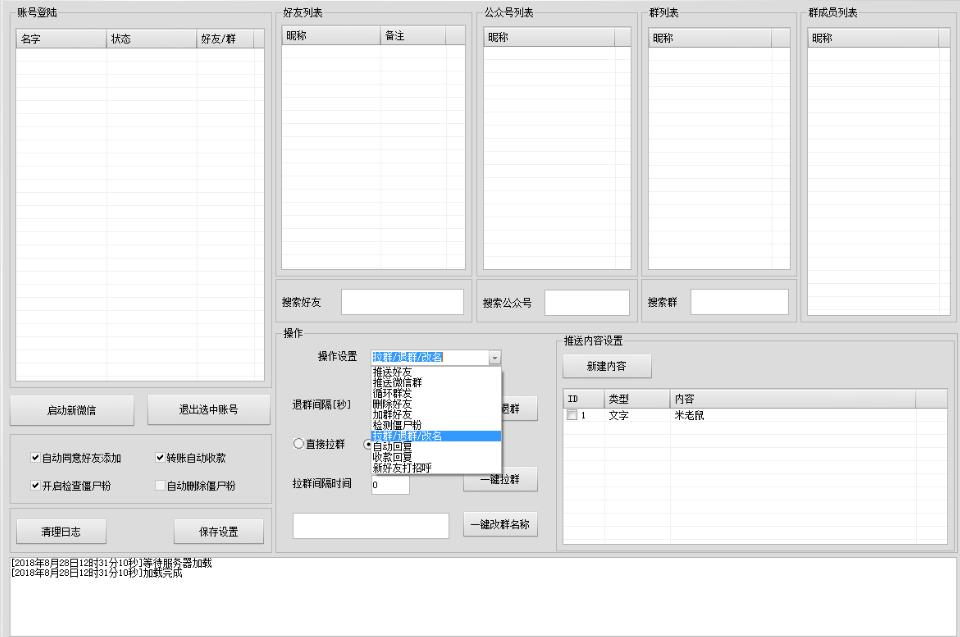The height and width of the screenshot is (637, 960).
Task: Choose 推送微信群 from the dropdown list
Action: point(398,382)
